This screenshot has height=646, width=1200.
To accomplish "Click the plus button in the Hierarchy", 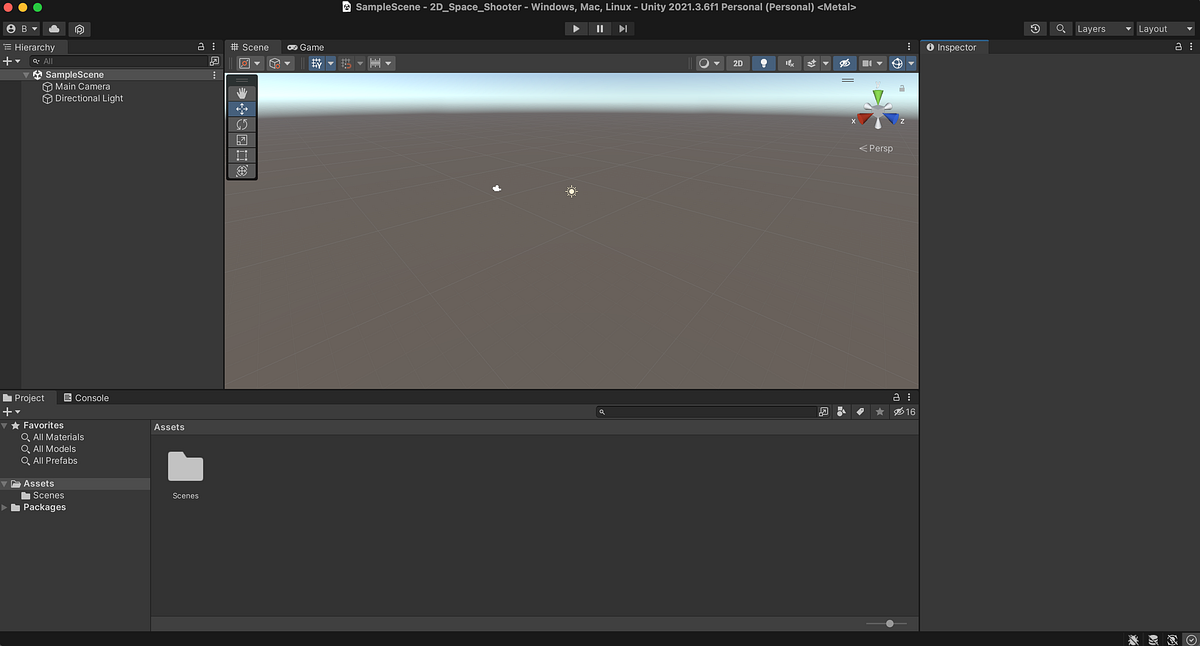I will (7, 60).
